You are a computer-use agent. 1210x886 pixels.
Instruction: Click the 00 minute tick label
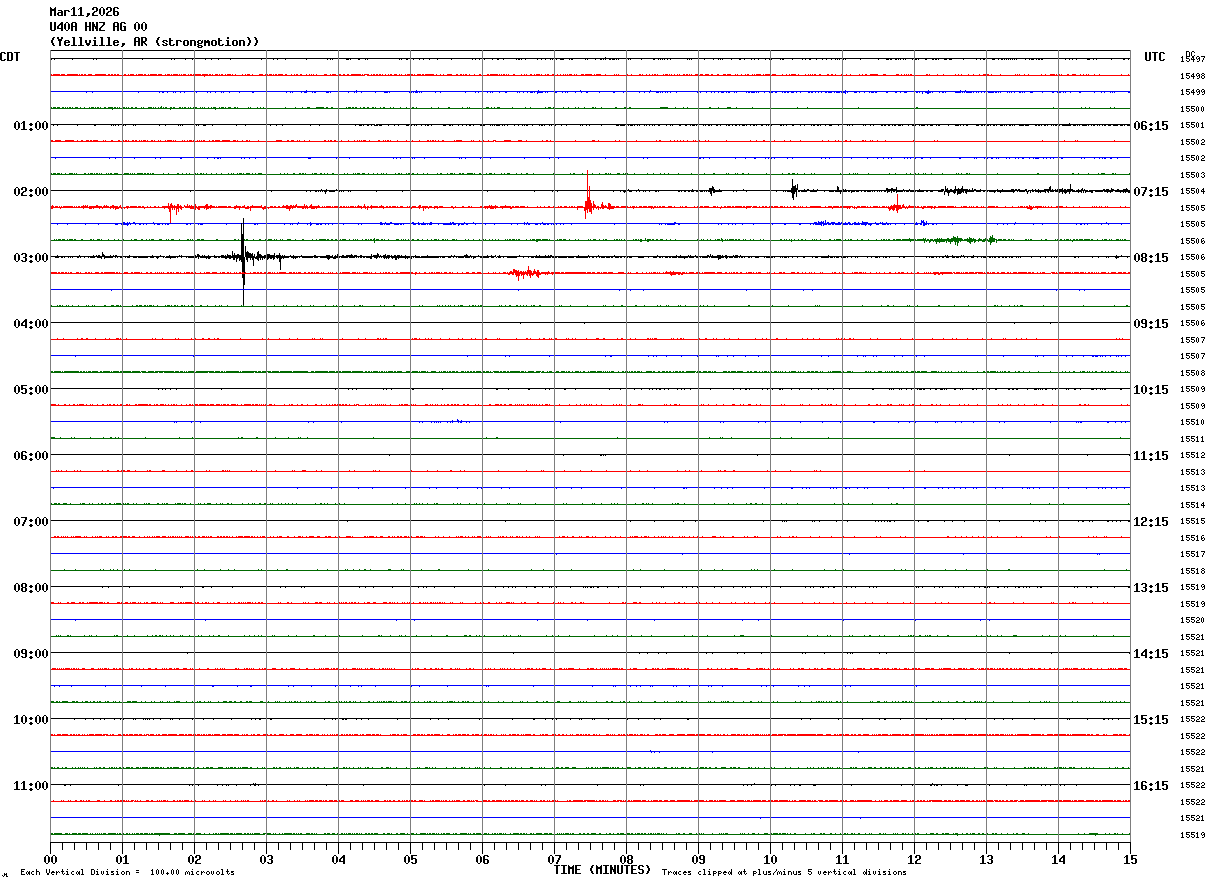(x=50, y=859)
